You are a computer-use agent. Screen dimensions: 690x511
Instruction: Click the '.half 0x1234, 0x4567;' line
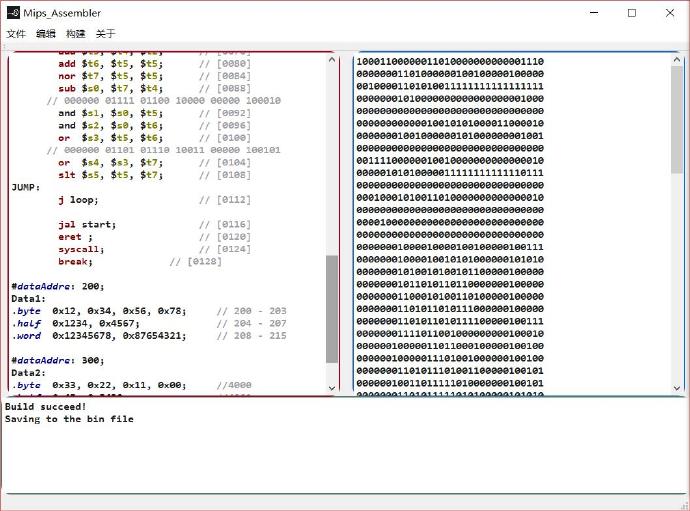pyautogui.click(x=76, y=323)
